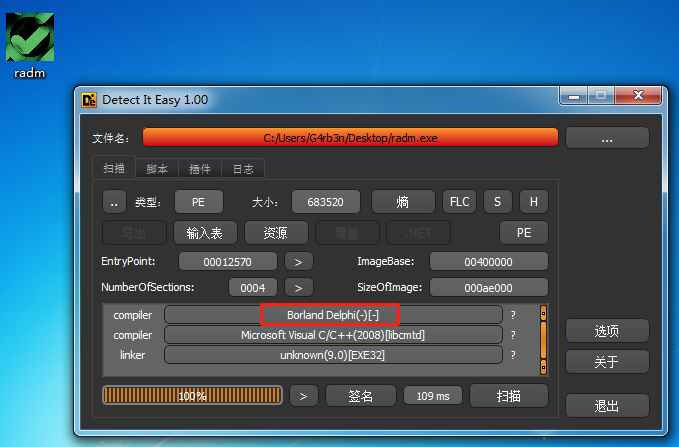This screenshot has width=679, height=447.
Task: Click the question mark beside linker result
Action: coord(513,355)
